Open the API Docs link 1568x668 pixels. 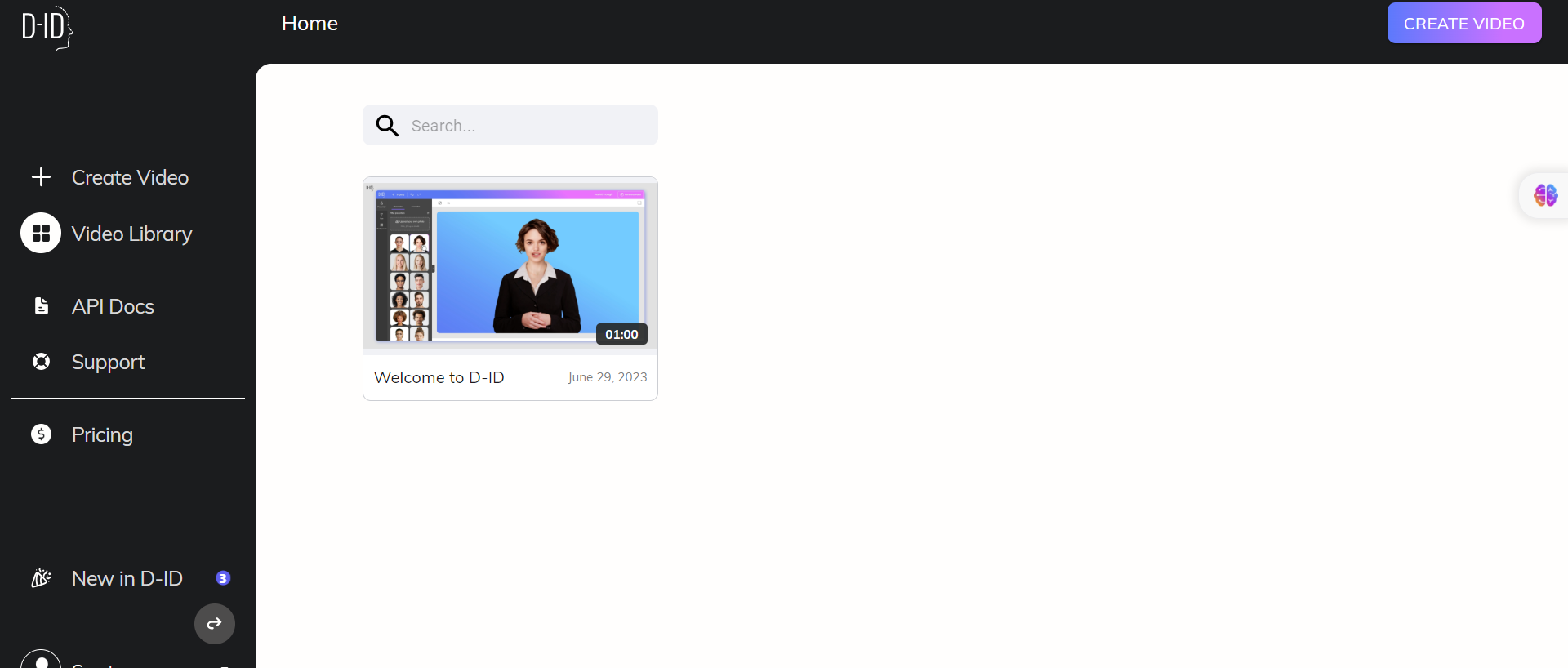point(113,306)
